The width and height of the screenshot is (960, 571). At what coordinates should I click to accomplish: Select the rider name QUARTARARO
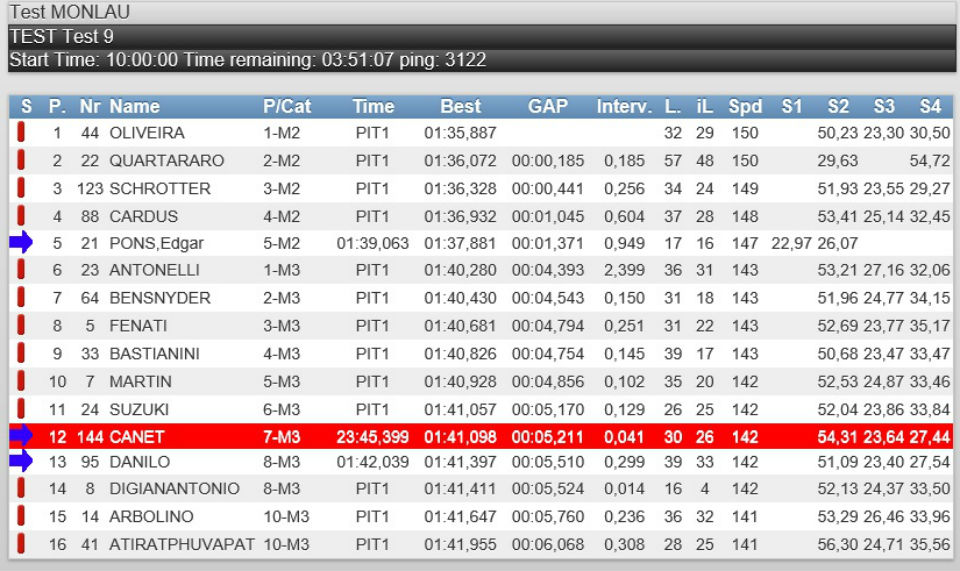tap(167, 160)
